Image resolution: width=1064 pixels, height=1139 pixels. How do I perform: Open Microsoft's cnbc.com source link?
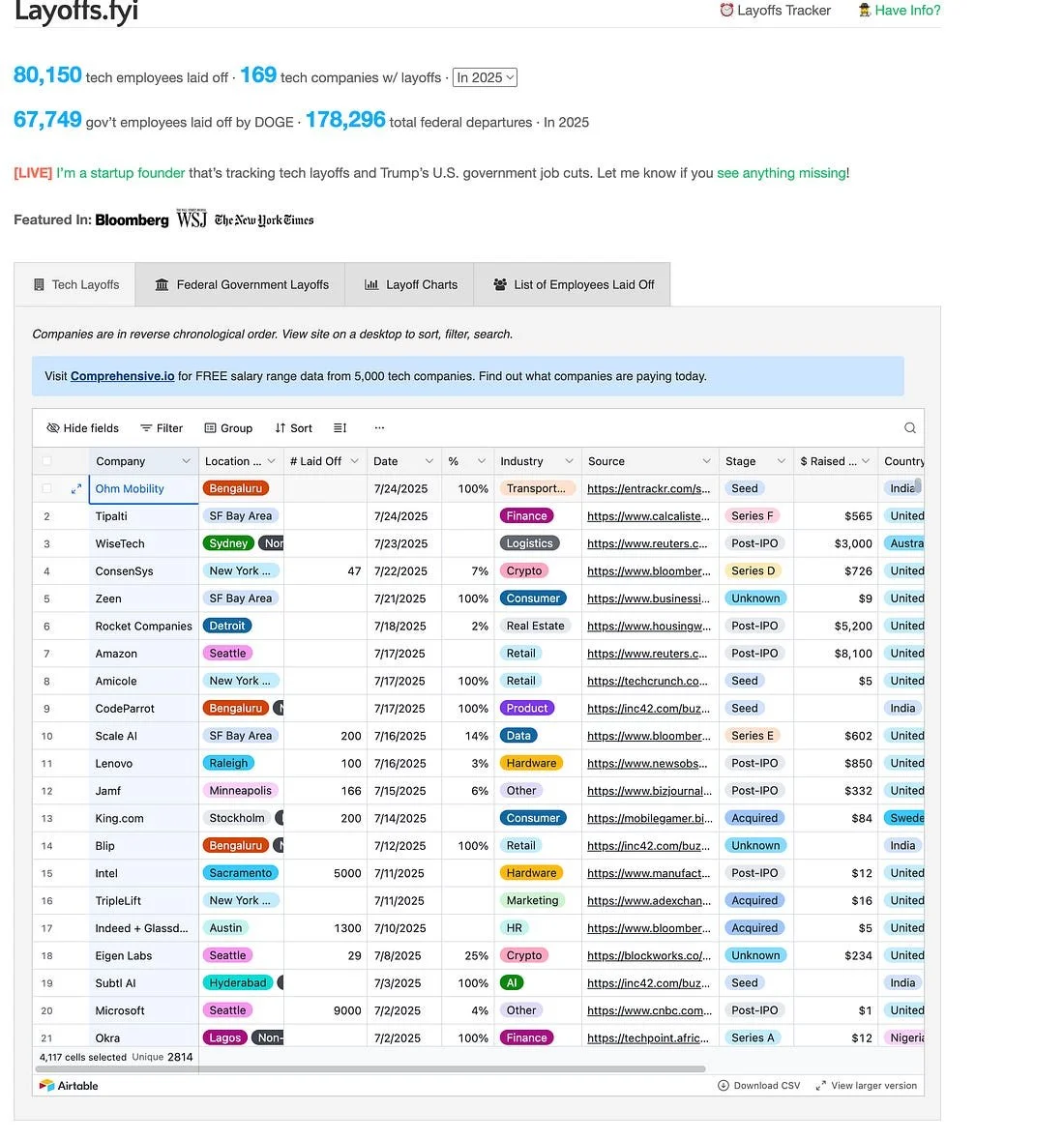649,1010
